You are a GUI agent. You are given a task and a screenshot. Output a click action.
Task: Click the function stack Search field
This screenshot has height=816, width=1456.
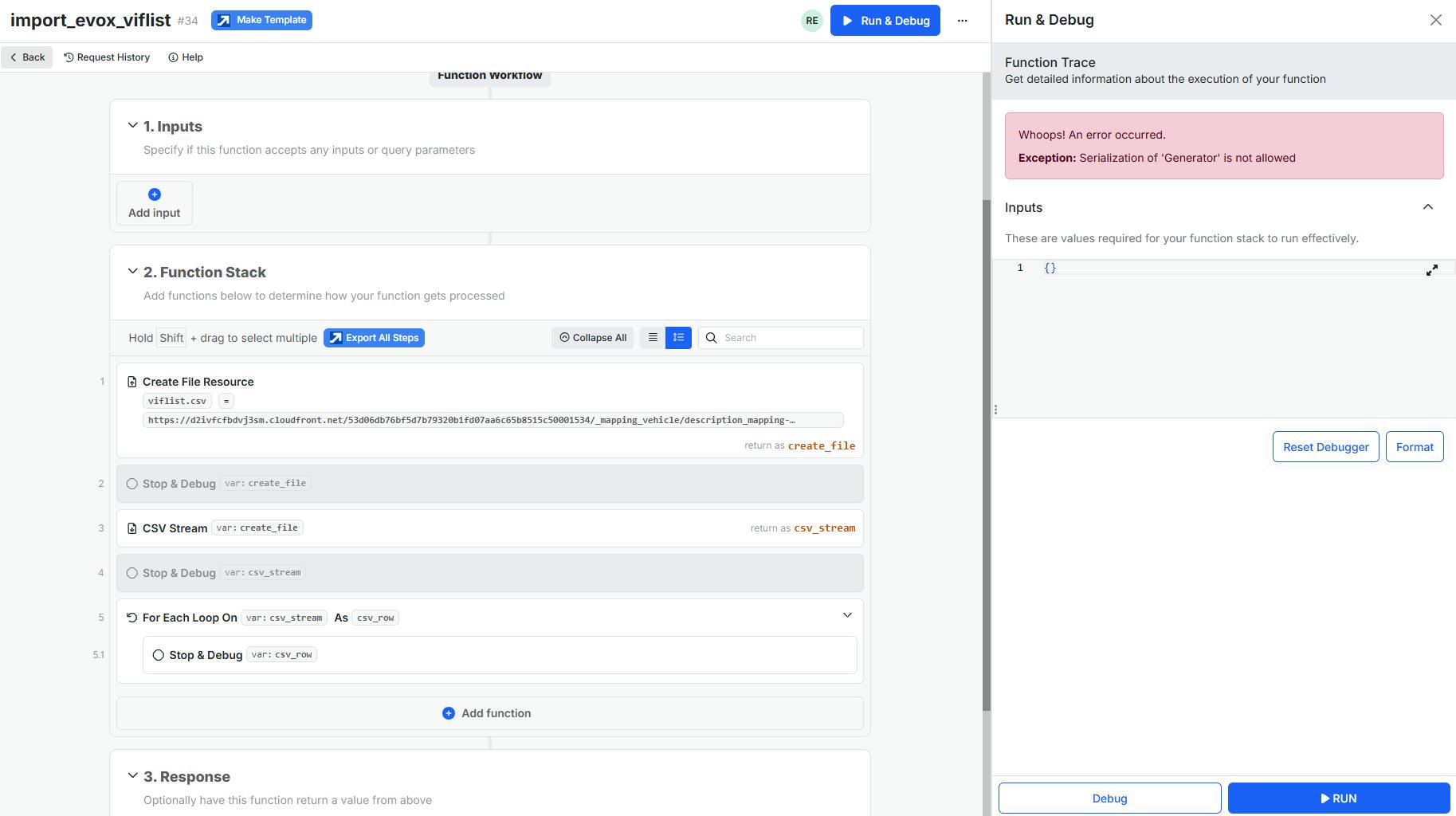click(789, 338)
